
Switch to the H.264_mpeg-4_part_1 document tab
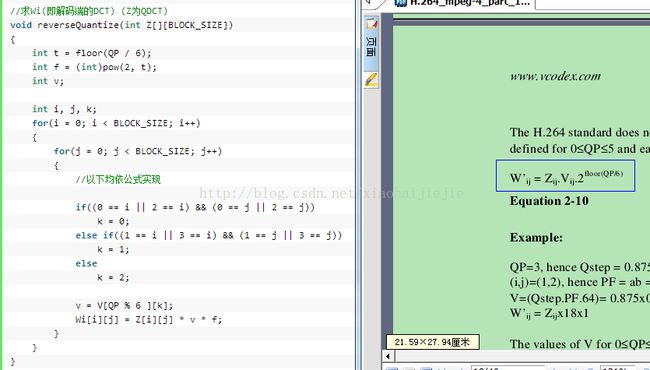pos(463,2)
